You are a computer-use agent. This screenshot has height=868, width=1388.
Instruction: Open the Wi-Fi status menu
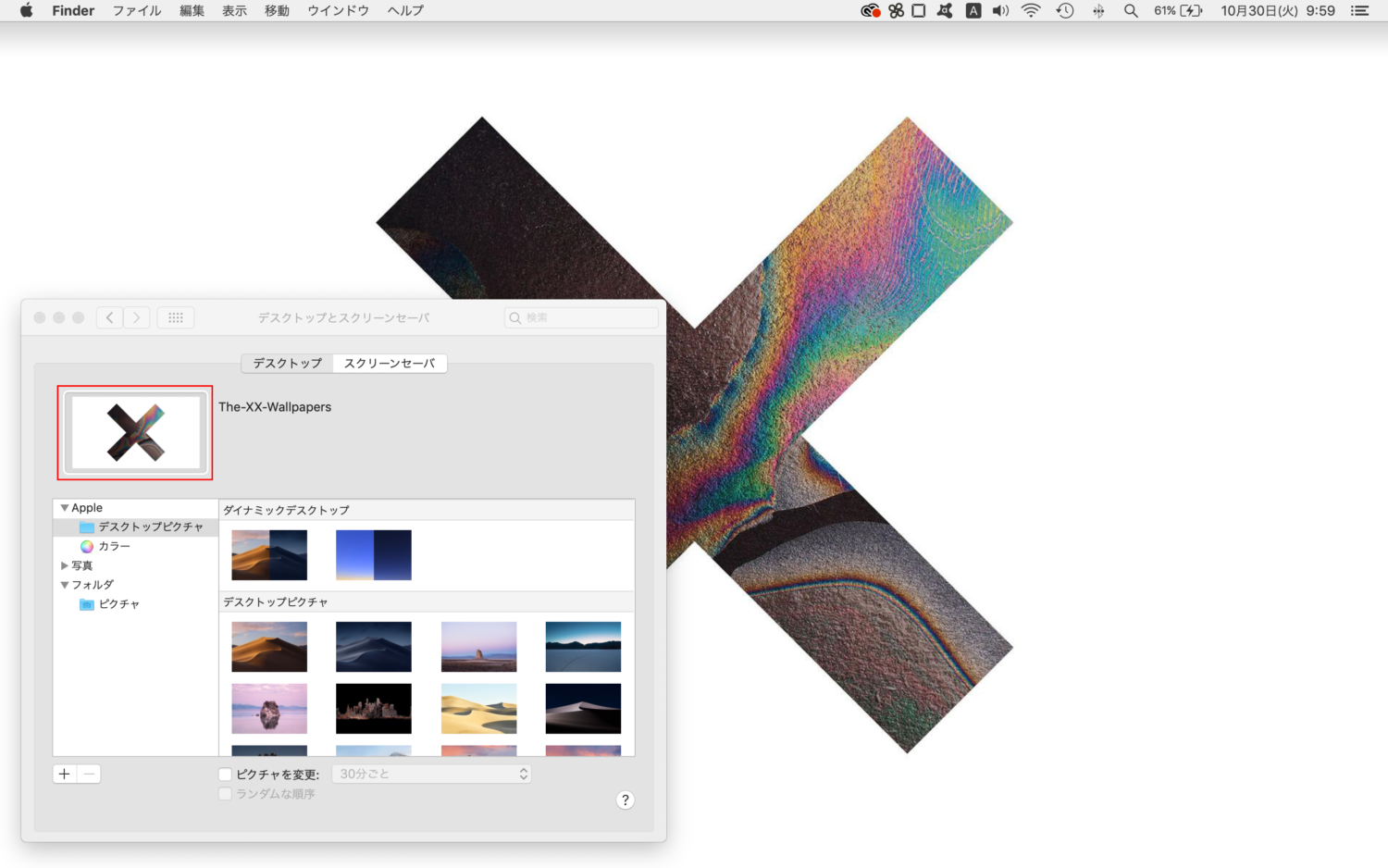pyautogui.click(x=1031, y=11)
